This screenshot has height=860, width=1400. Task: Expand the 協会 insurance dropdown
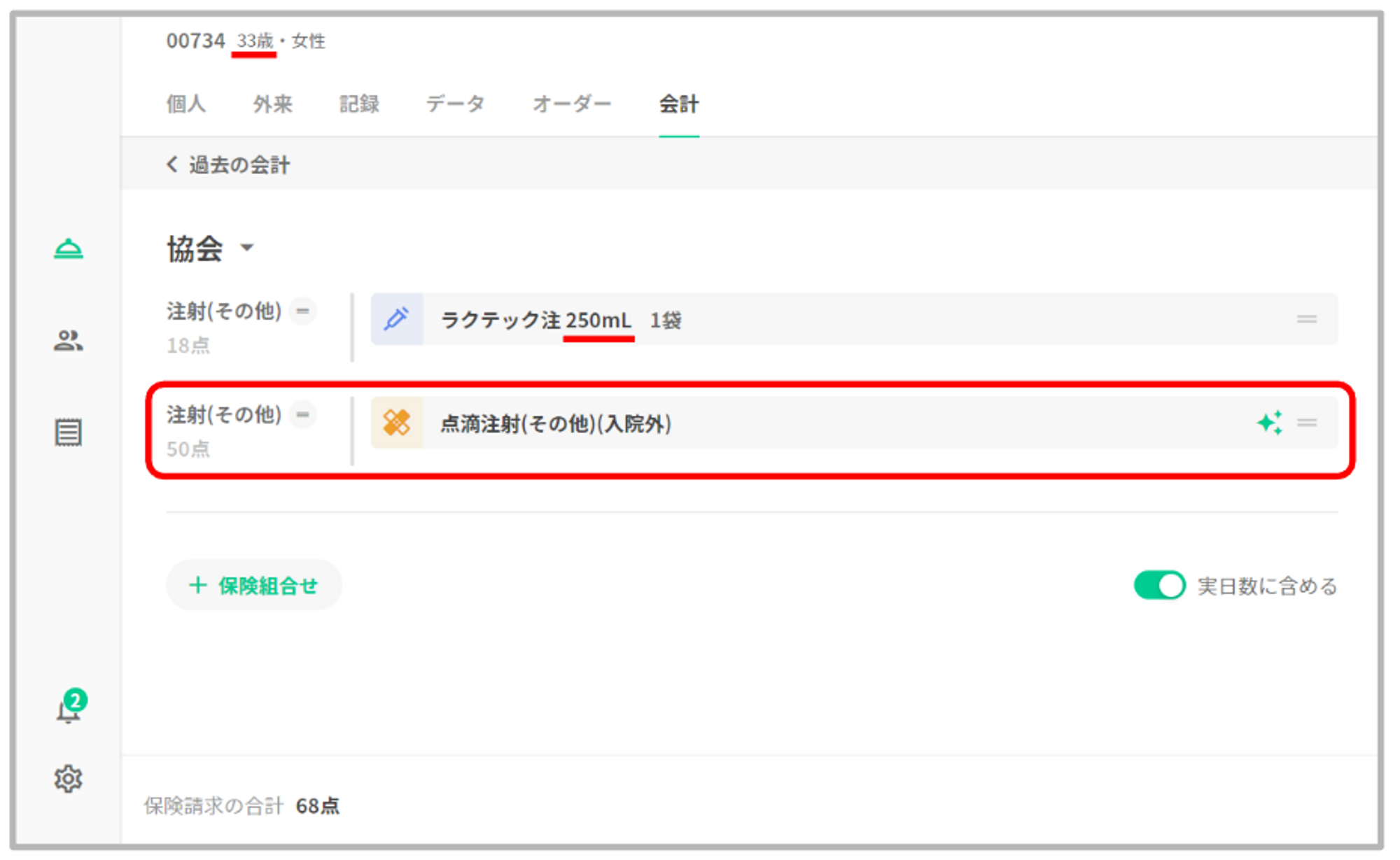click(x=246, y=248)
